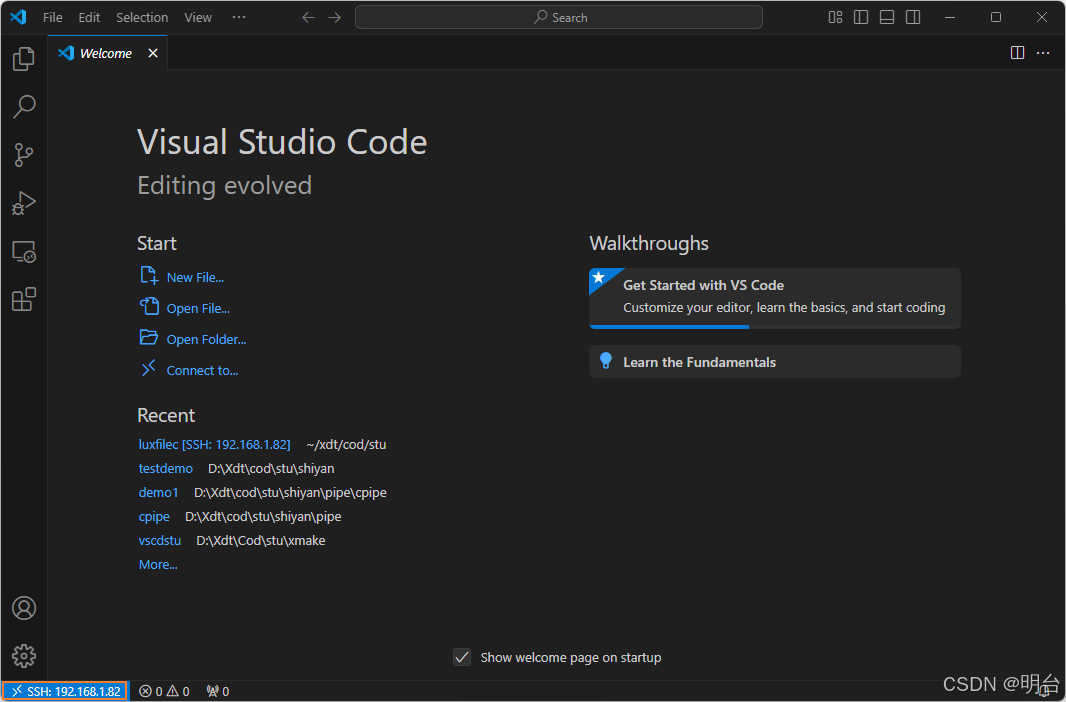The image size is (1066, 702).
Task: Expand hidden menus via title bar ellipsis
Action: 239,17
